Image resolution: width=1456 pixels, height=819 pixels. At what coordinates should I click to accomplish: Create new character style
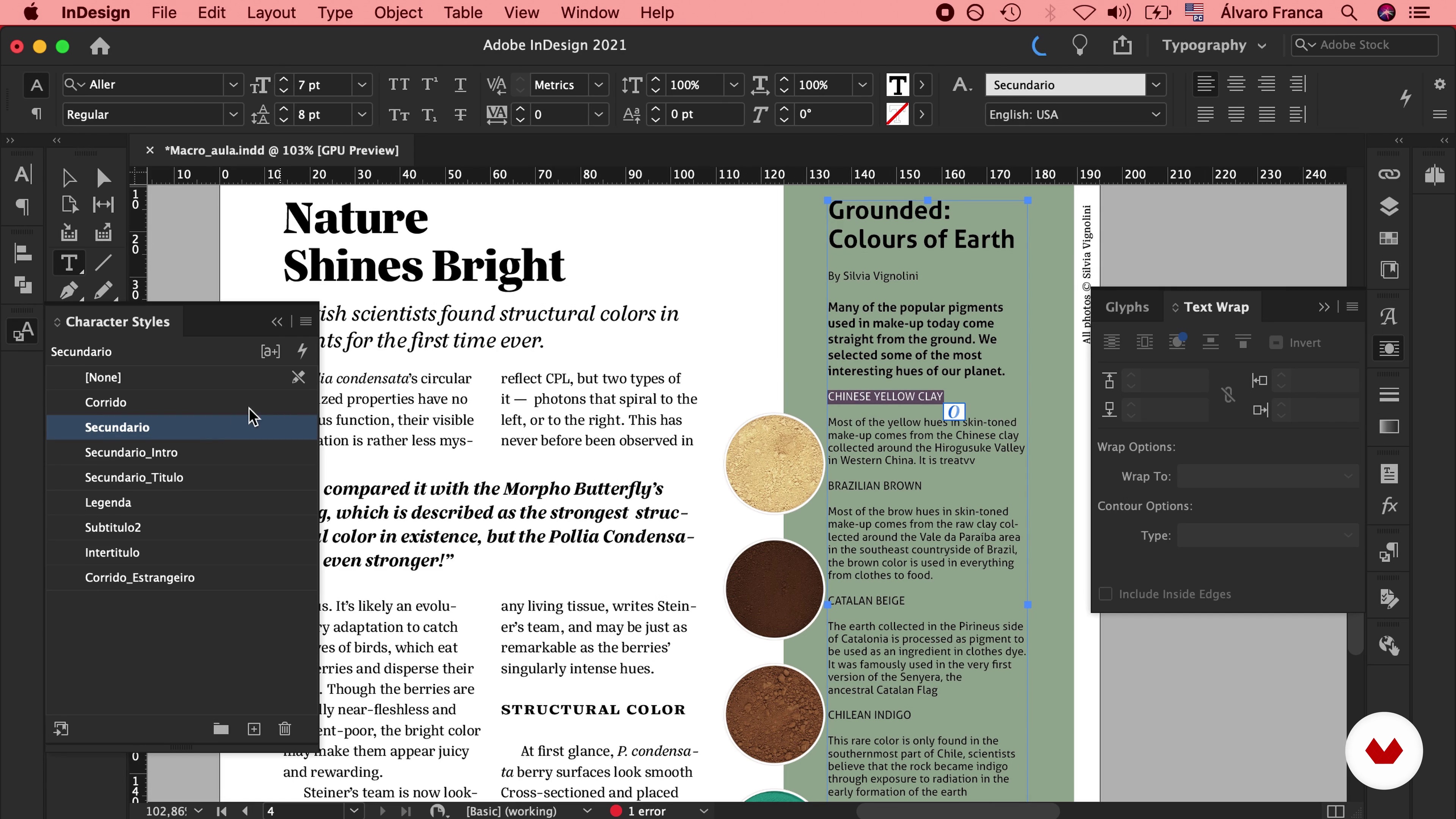pos(254,729)
